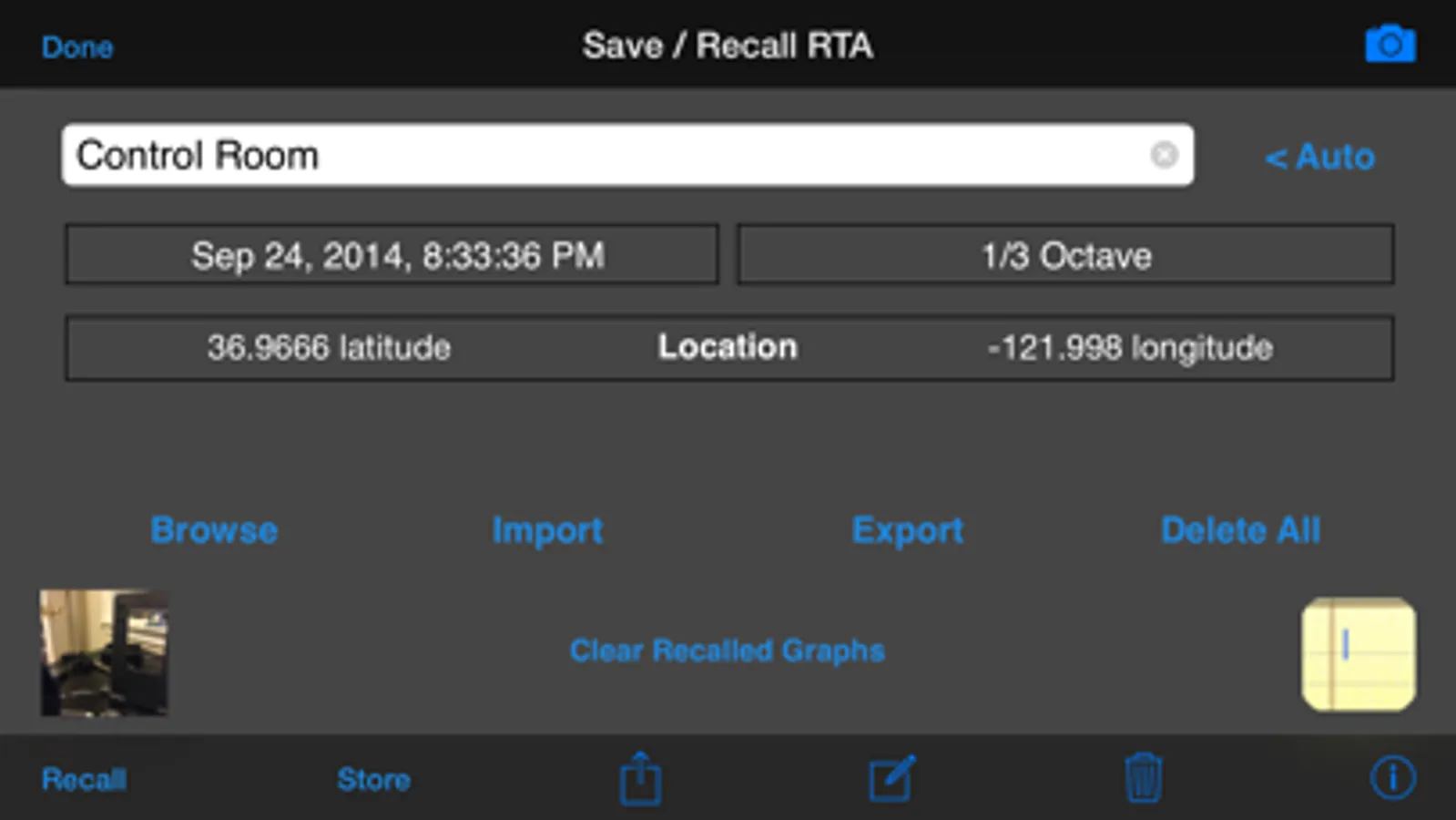Screen dimensions: 1456x820
Task: Select Recall in the bottom toolbar
Action: [84, 779]
